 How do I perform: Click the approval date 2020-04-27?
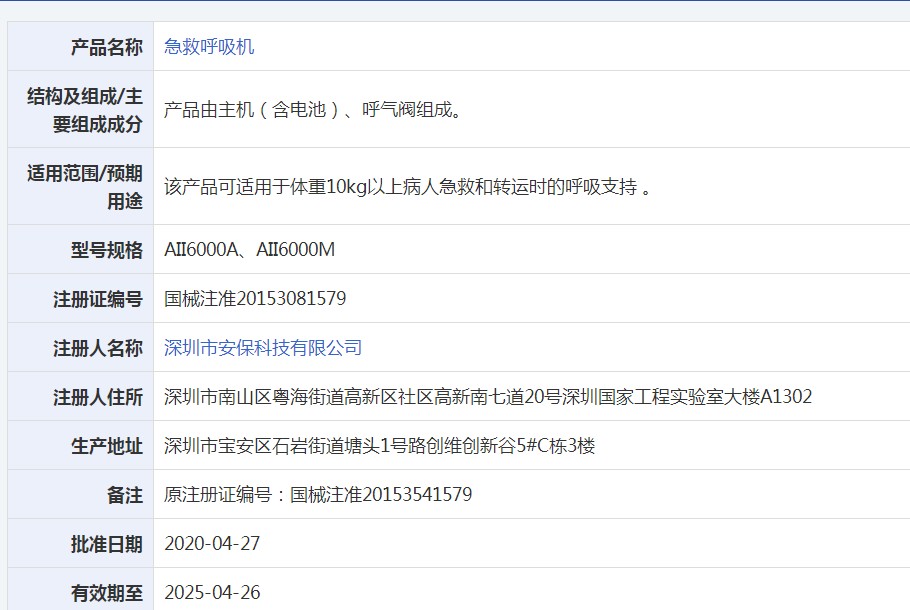pyautogui.click(x=212, y=544)
